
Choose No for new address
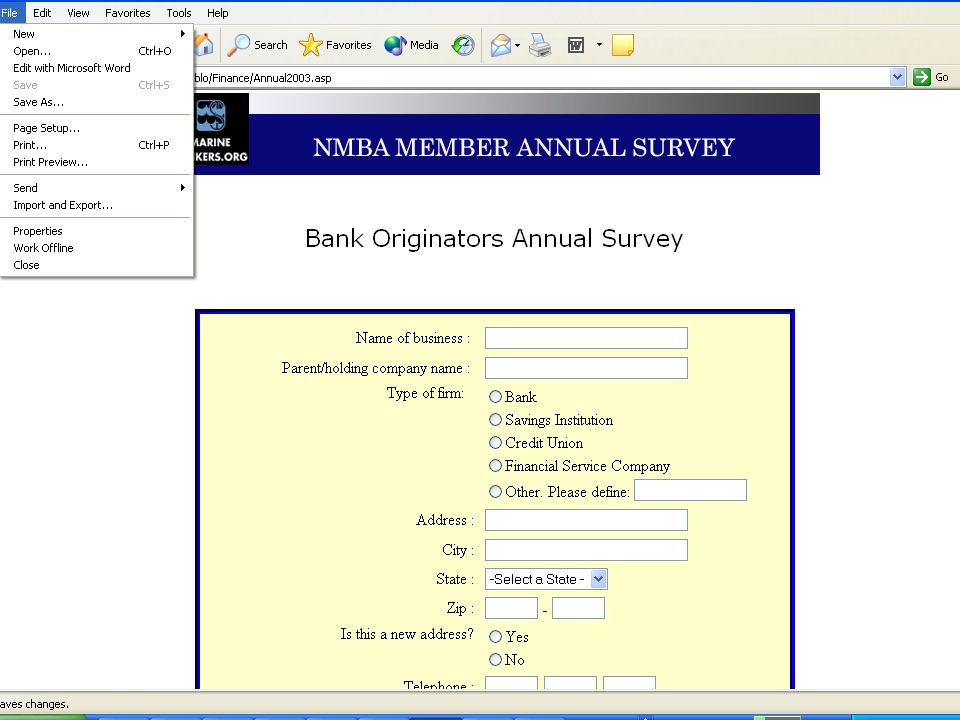[x=495, y=659]
